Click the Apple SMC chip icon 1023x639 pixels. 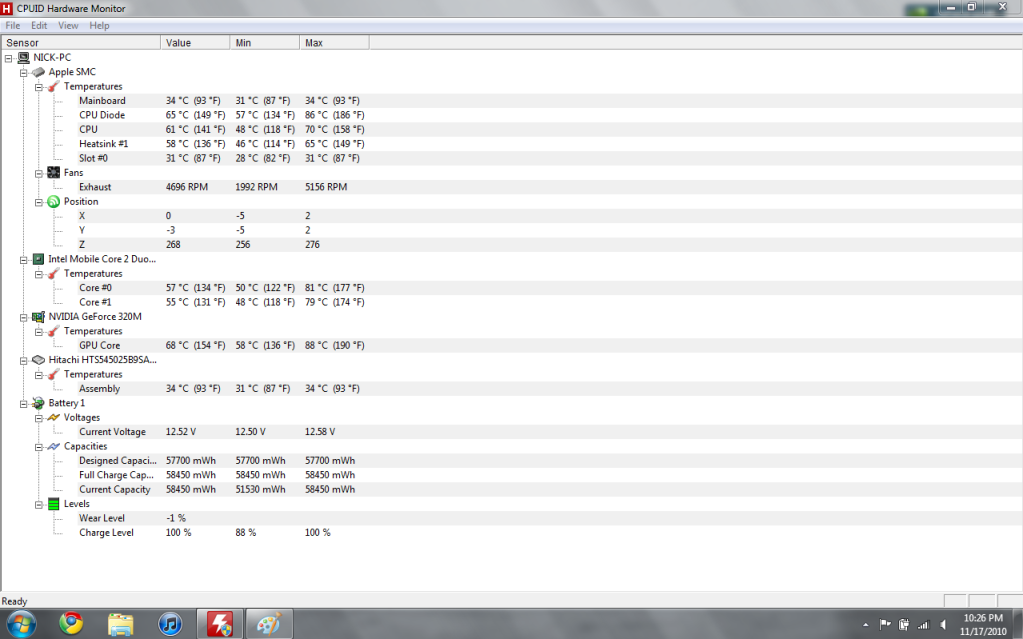point(38,72)
